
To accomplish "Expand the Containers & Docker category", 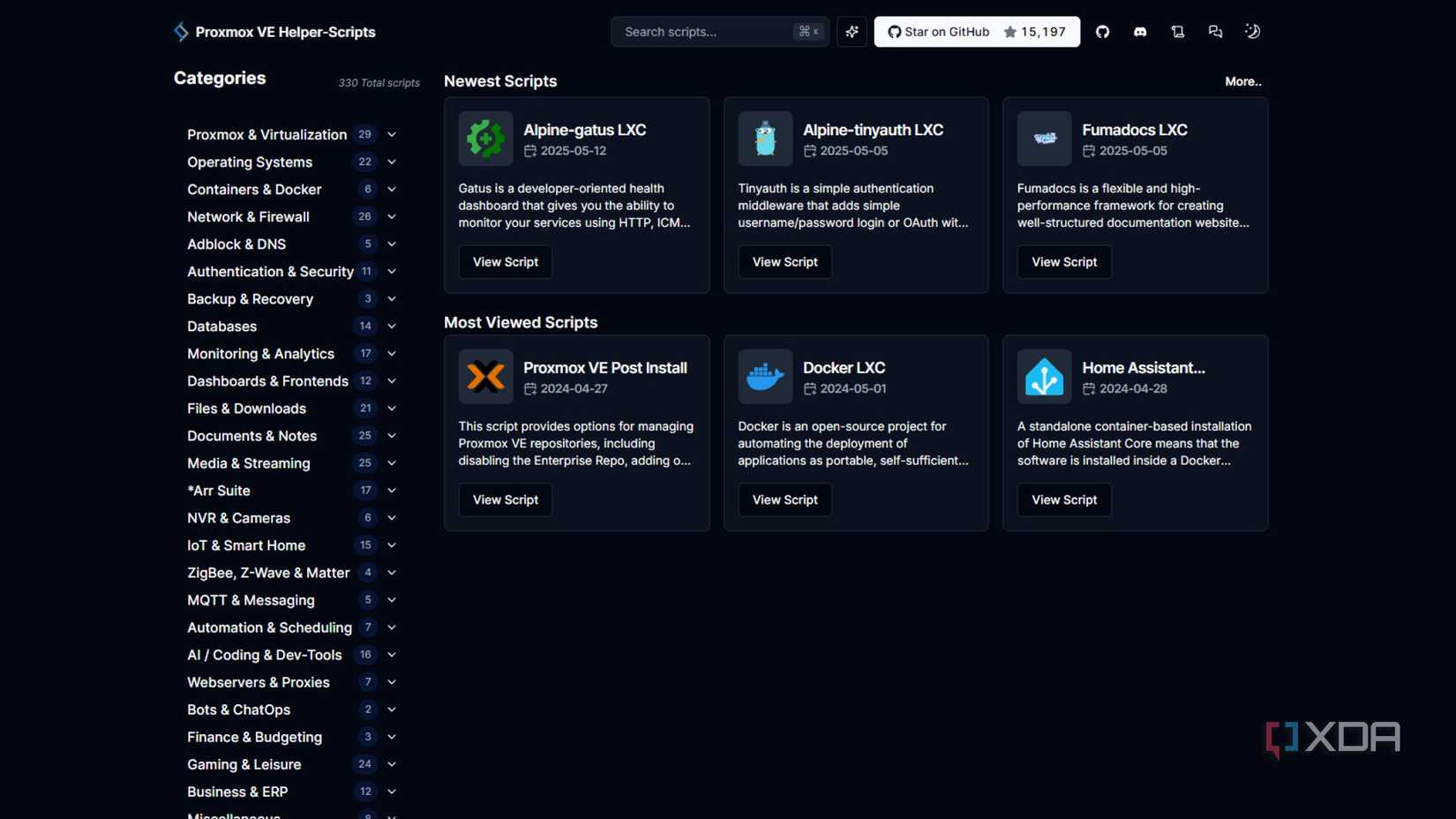I will coord(391,189).
